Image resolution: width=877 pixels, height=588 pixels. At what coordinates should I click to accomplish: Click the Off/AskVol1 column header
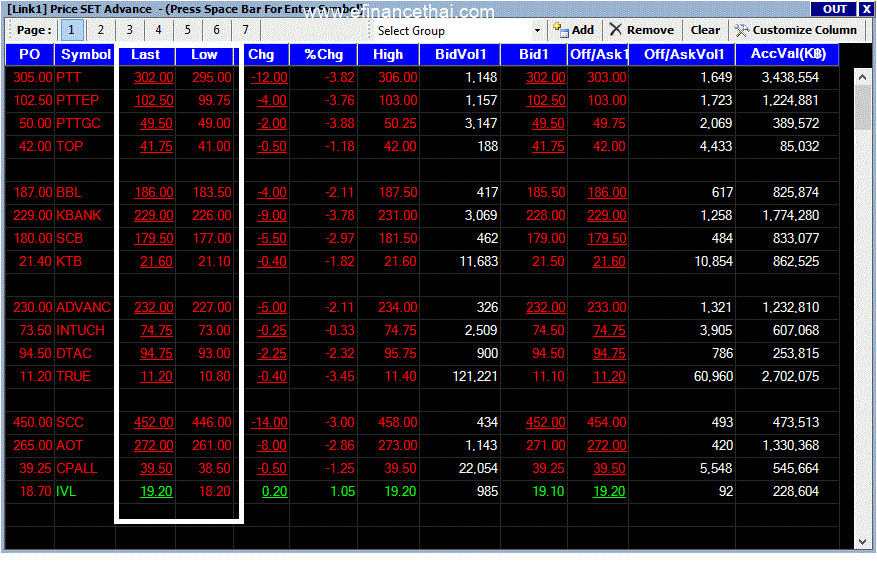[x=683, y=54]
